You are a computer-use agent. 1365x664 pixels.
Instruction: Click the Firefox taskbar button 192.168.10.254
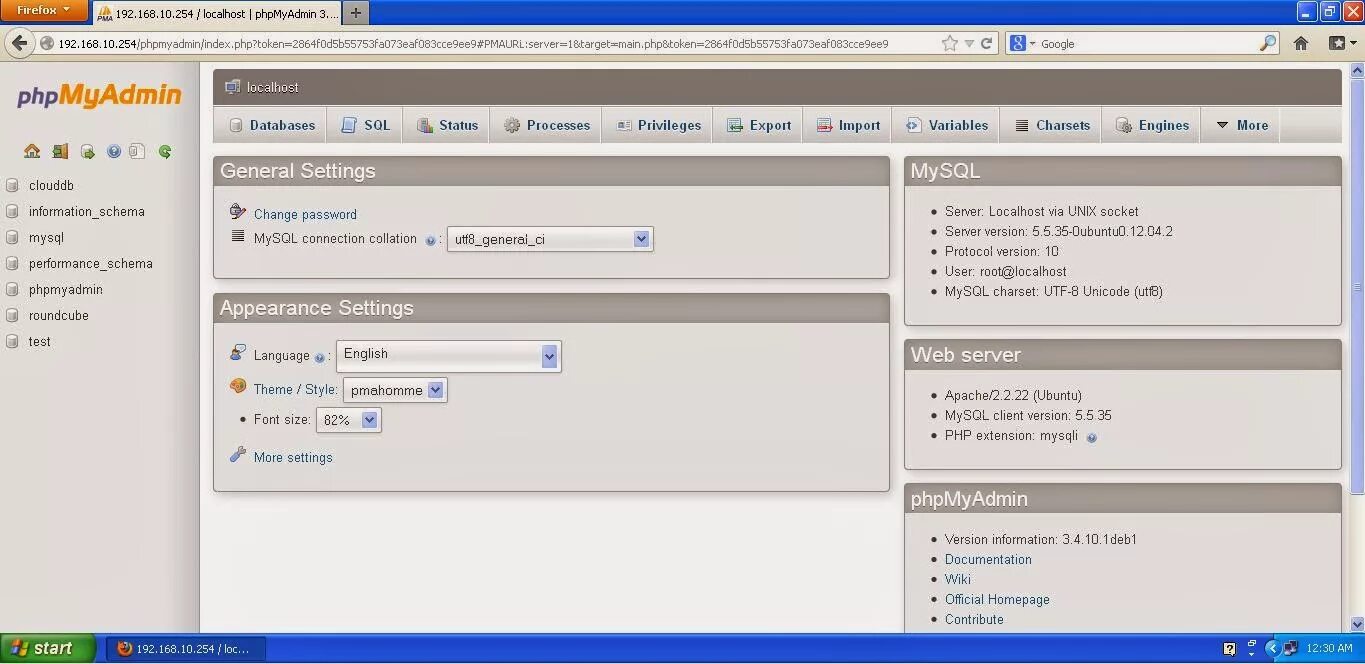pos(187,648)
